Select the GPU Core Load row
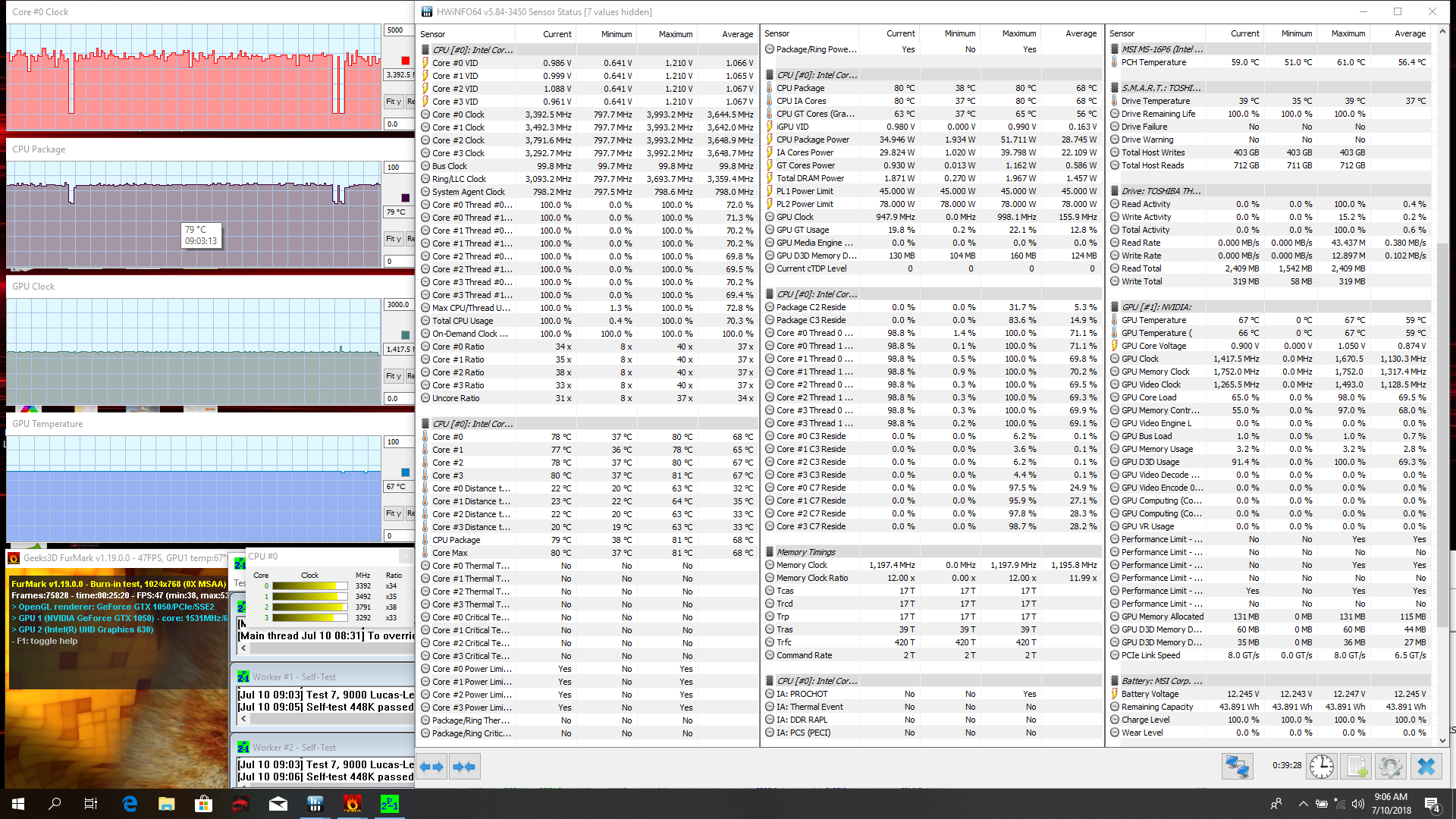This screenshot has width=1456, height=819. [x=1270, y=397]
